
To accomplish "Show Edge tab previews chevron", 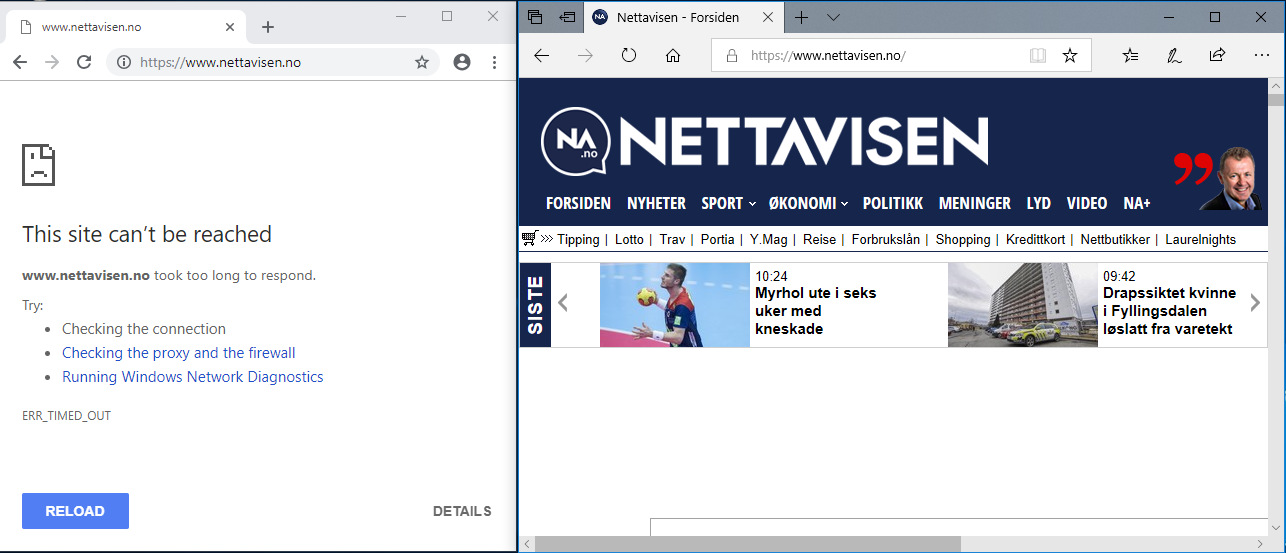I will click(833, 17).
